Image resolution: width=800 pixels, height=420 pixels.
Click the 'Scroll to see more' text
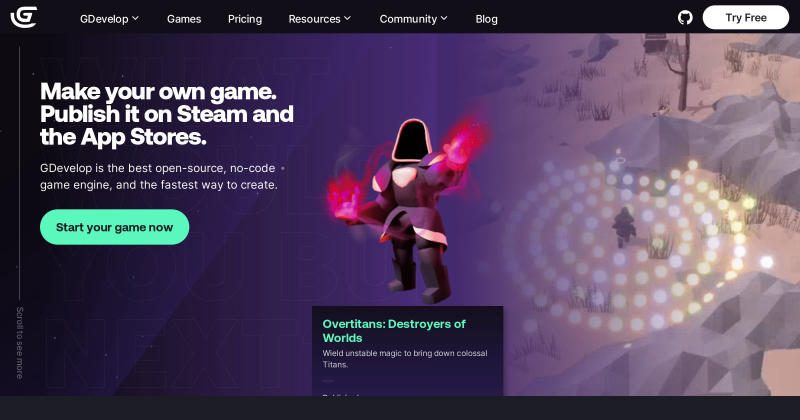[19, 342]
